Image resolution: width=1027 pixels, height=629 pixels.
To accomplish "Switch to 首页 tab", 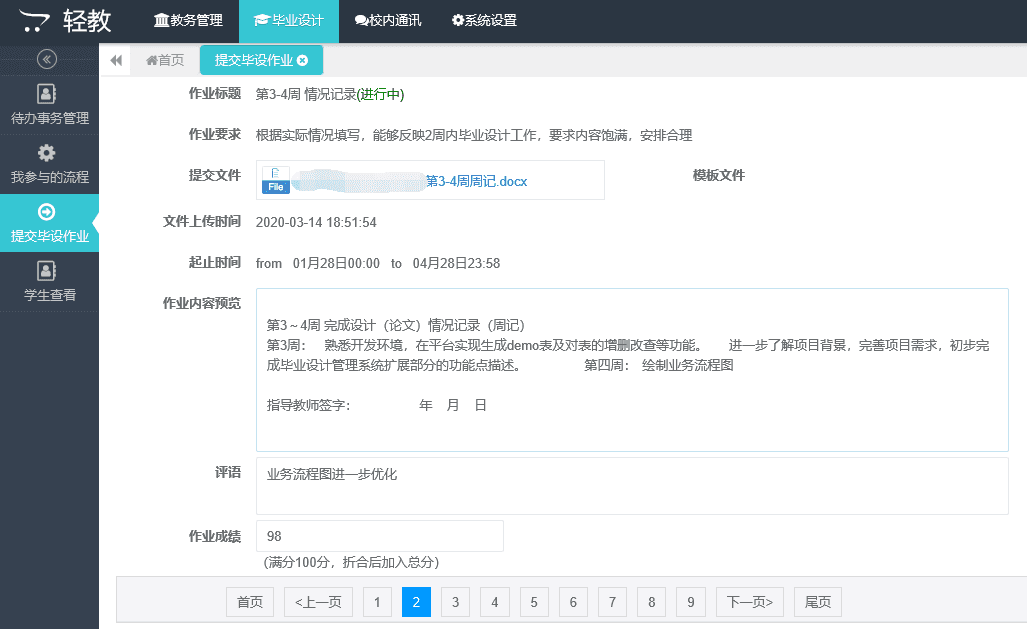I will pos(165,60).
